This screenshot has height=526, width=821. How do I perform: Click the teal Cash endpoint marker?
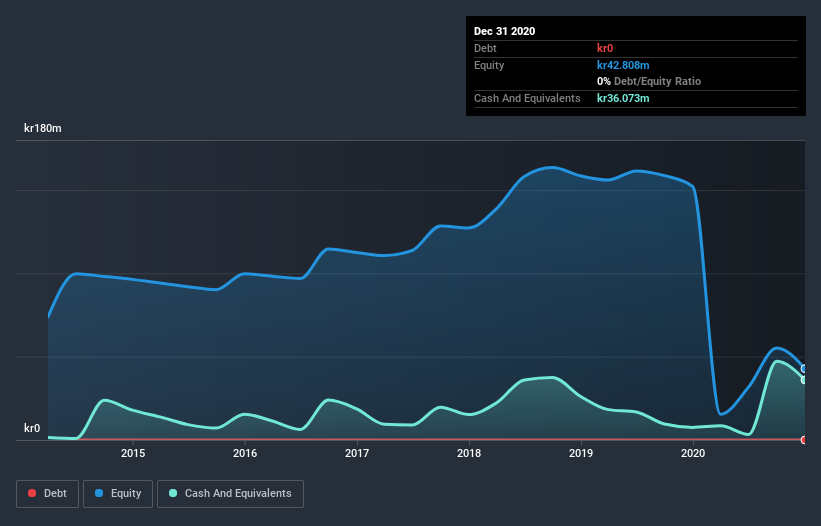(x=804, y=380)
